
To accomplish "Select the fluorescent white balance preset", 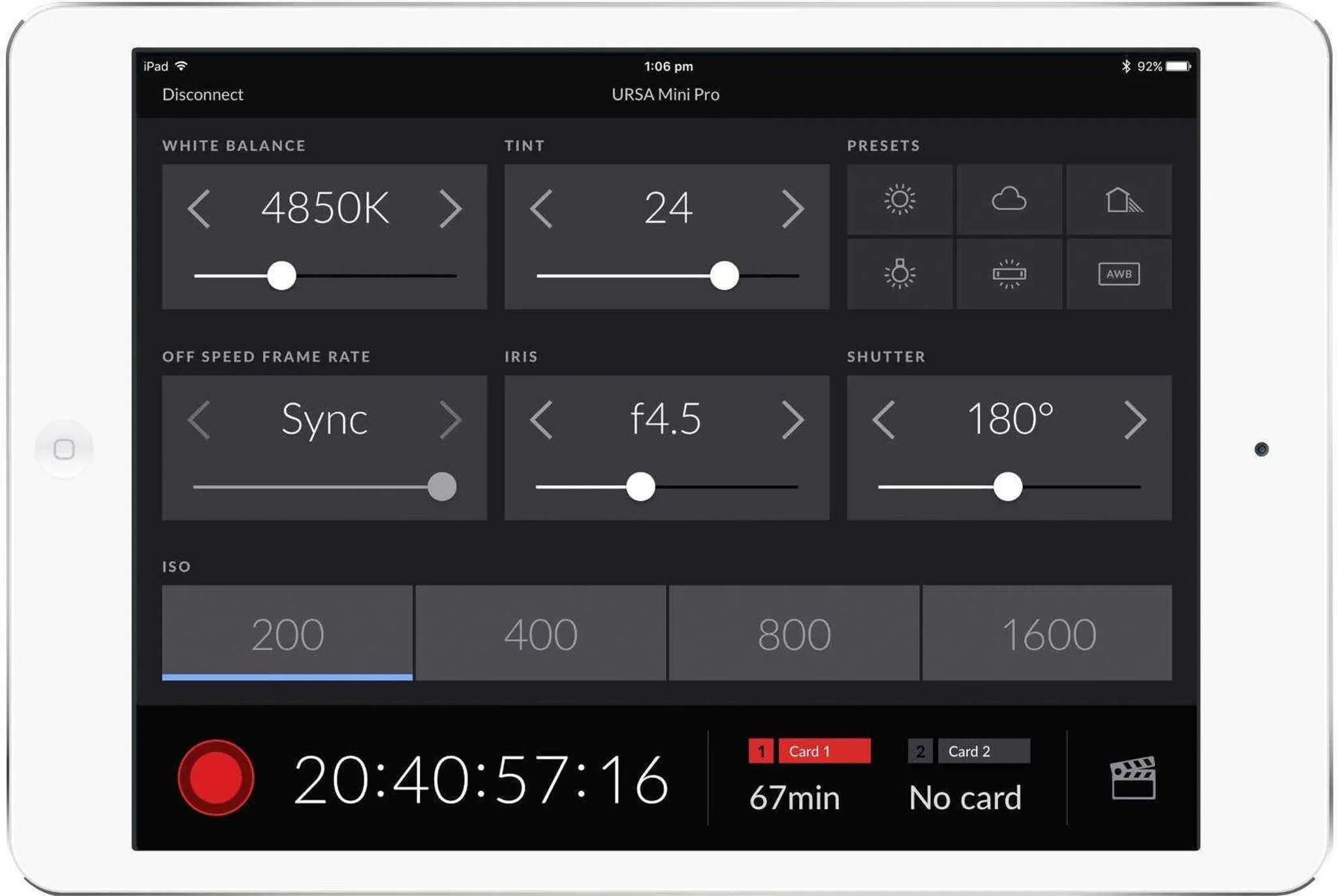I will (1009, 273).
